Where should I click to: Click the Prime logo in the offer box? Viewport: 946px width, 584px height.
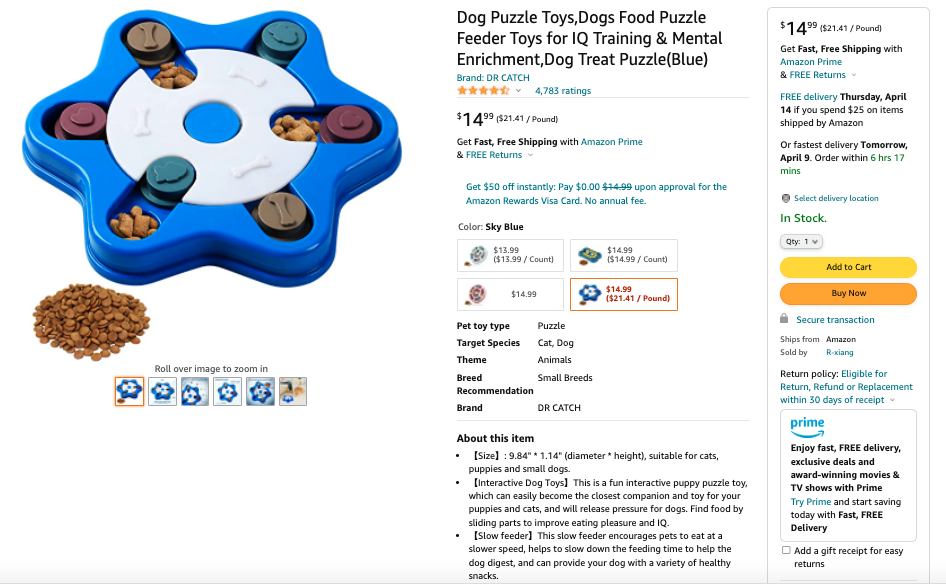pyautogui.click(x=807, y=427)
